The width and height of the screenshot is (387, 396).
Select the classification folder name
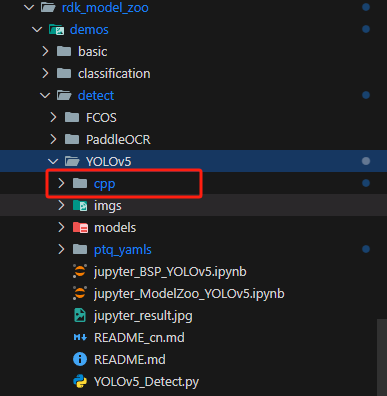[114, 74]
